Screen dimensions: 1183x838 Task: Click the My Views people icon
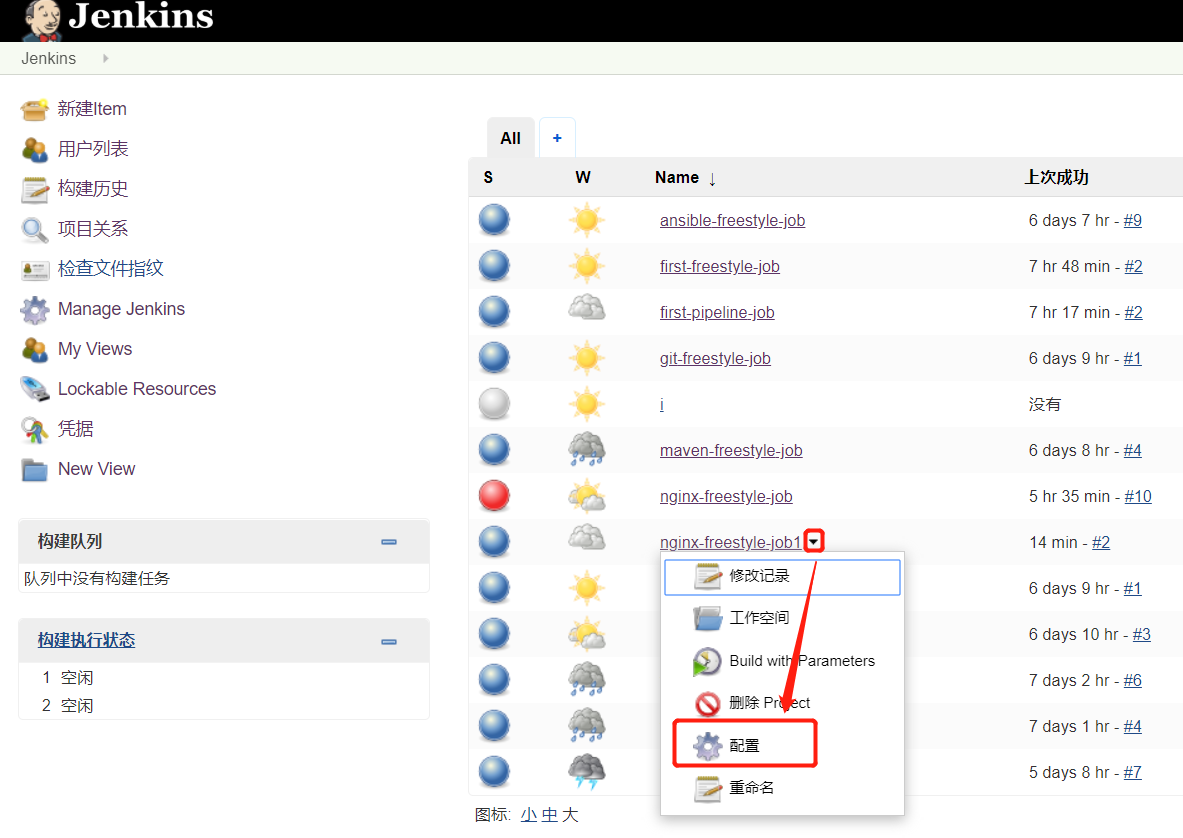tap(35, 349)
